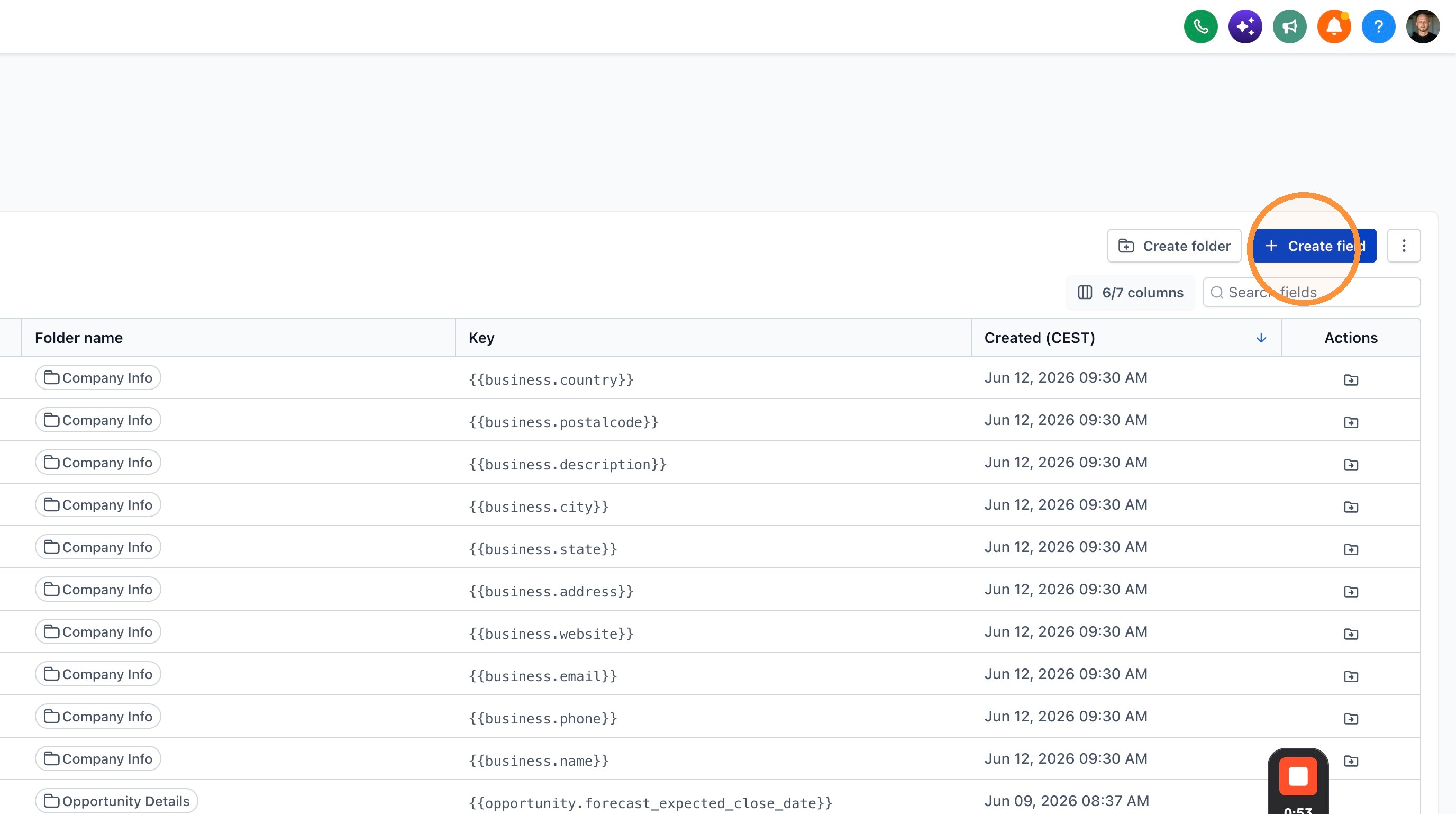1456x814 pixels.
Task: Open the help question mark icon
Action: point(1379,26)
